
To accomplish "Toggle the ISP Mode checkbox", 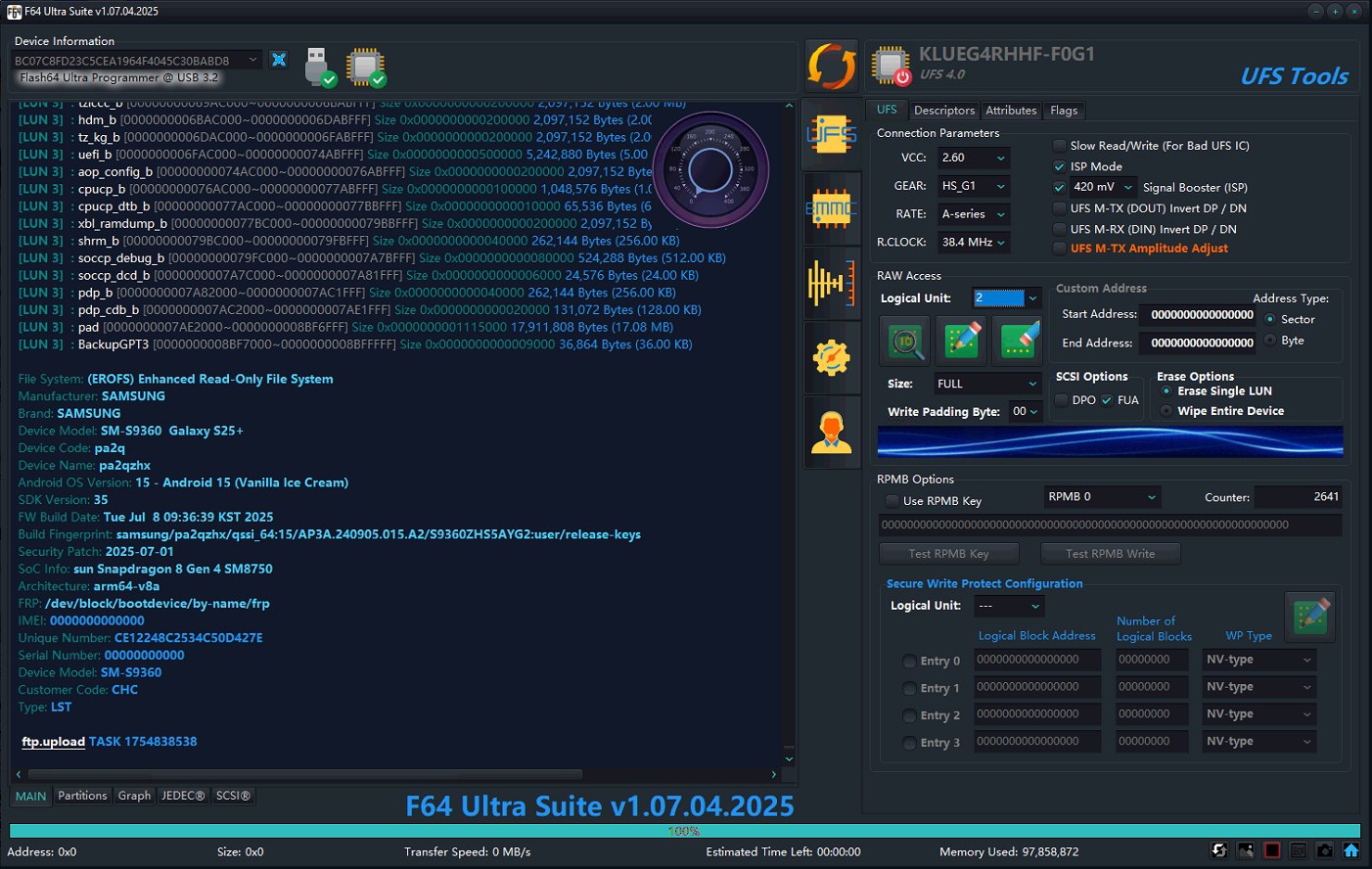I will (1059, 167).
